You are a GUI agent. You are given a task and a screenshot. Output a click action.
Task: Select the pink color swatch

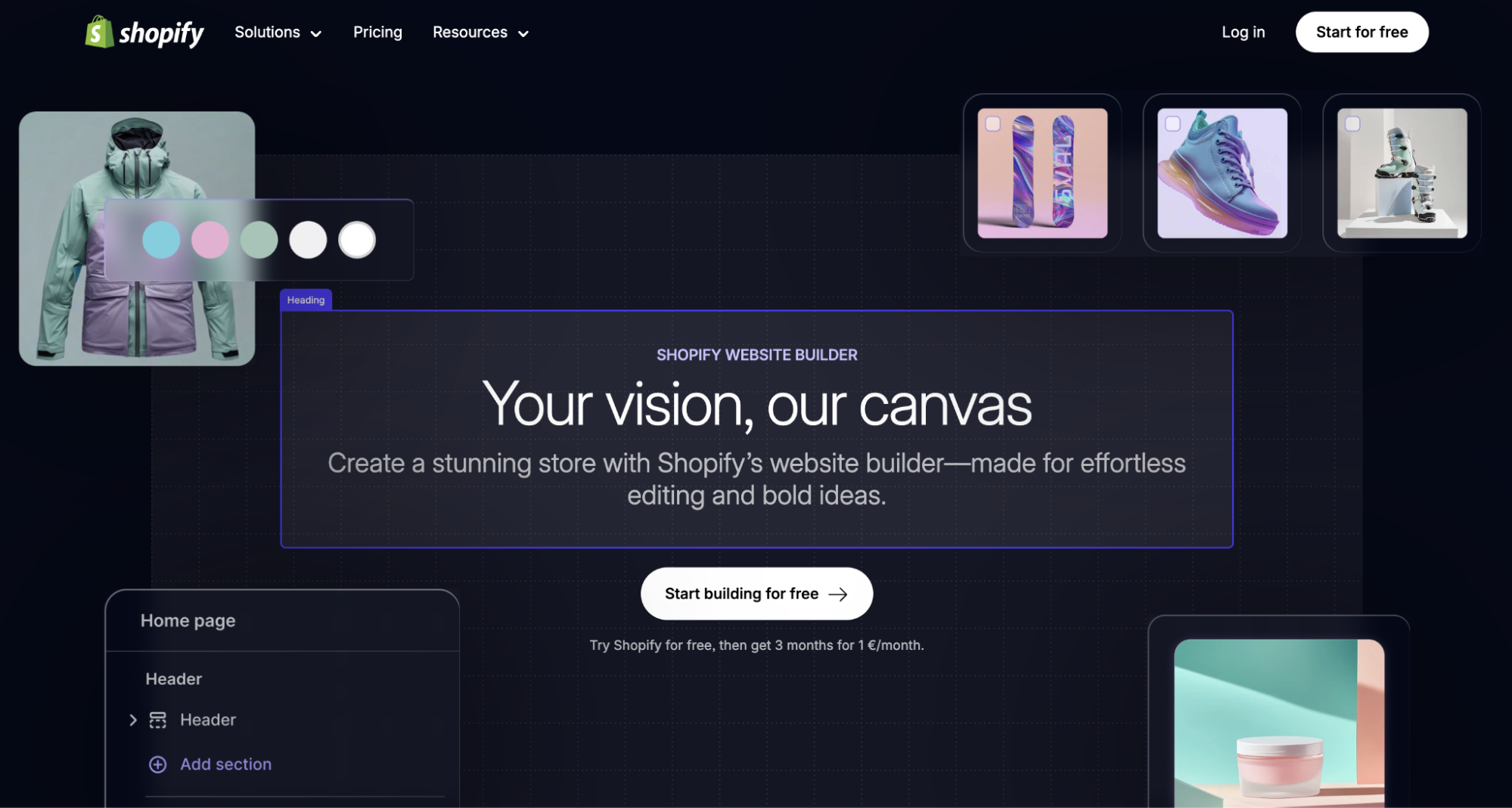(x=210, y=240)
